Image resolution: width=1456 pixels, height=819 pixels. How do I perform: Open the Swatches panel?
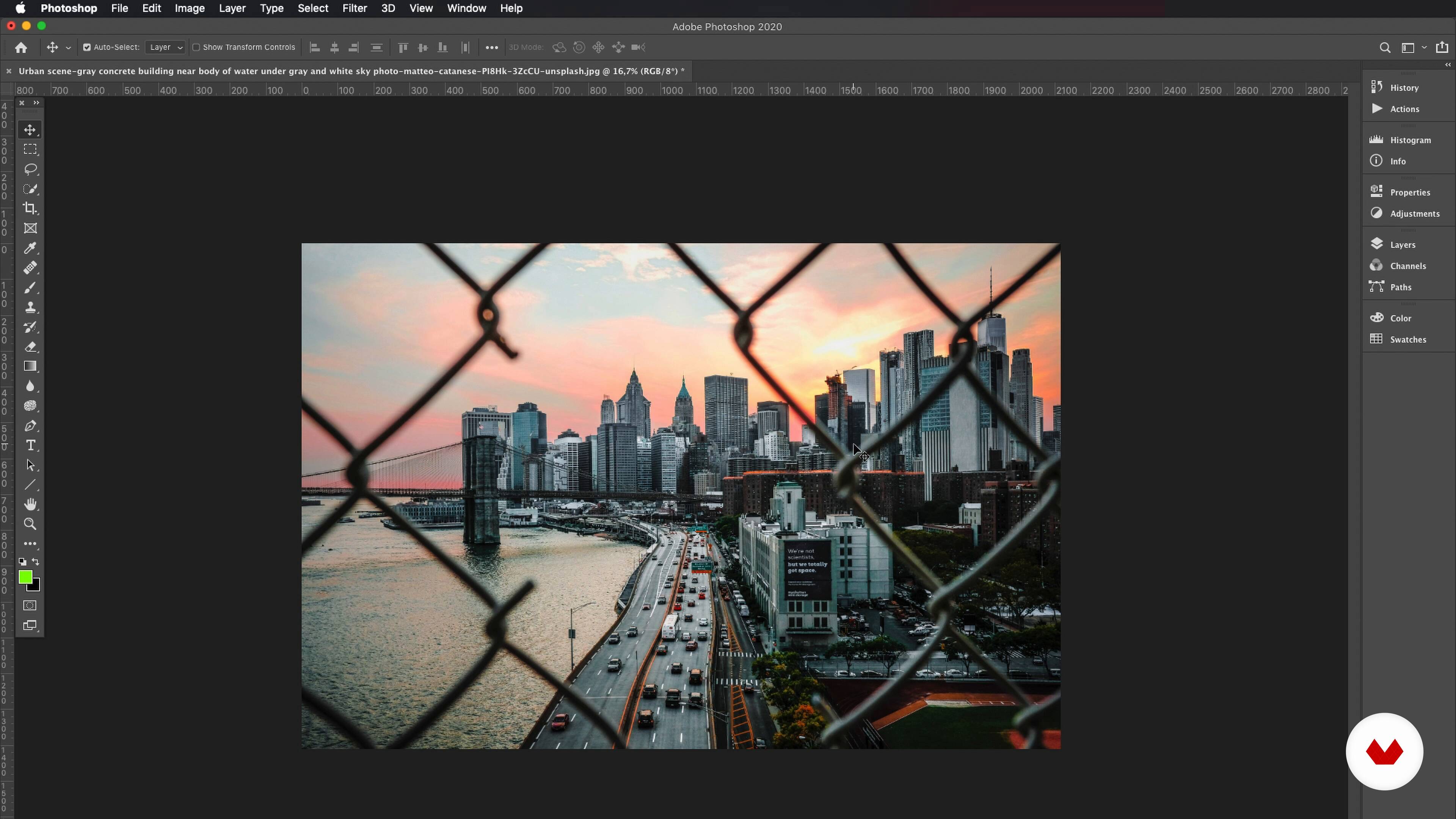pyautogui.click(x=1398, y=340)
